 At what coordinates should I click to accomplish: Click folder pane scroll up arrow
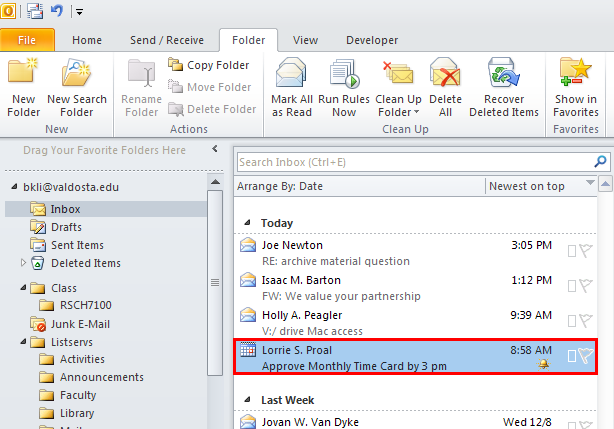[x=215, y=182]
